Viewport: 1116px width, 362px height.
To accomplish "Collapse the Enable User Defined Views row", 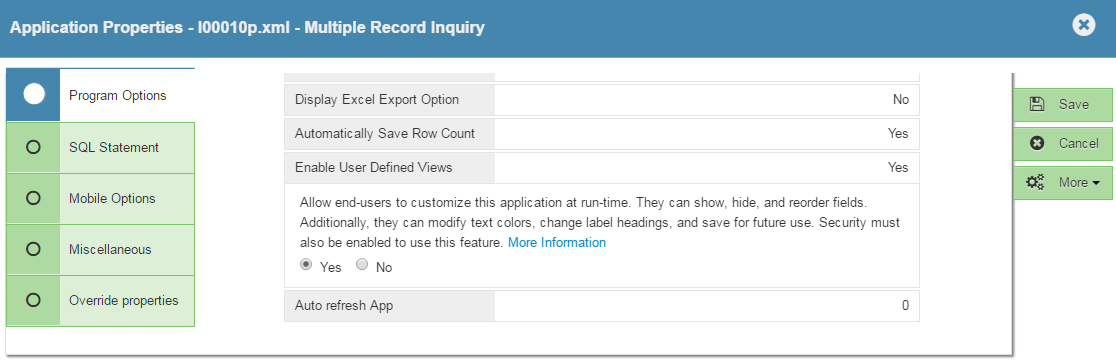I will (601, 168).
